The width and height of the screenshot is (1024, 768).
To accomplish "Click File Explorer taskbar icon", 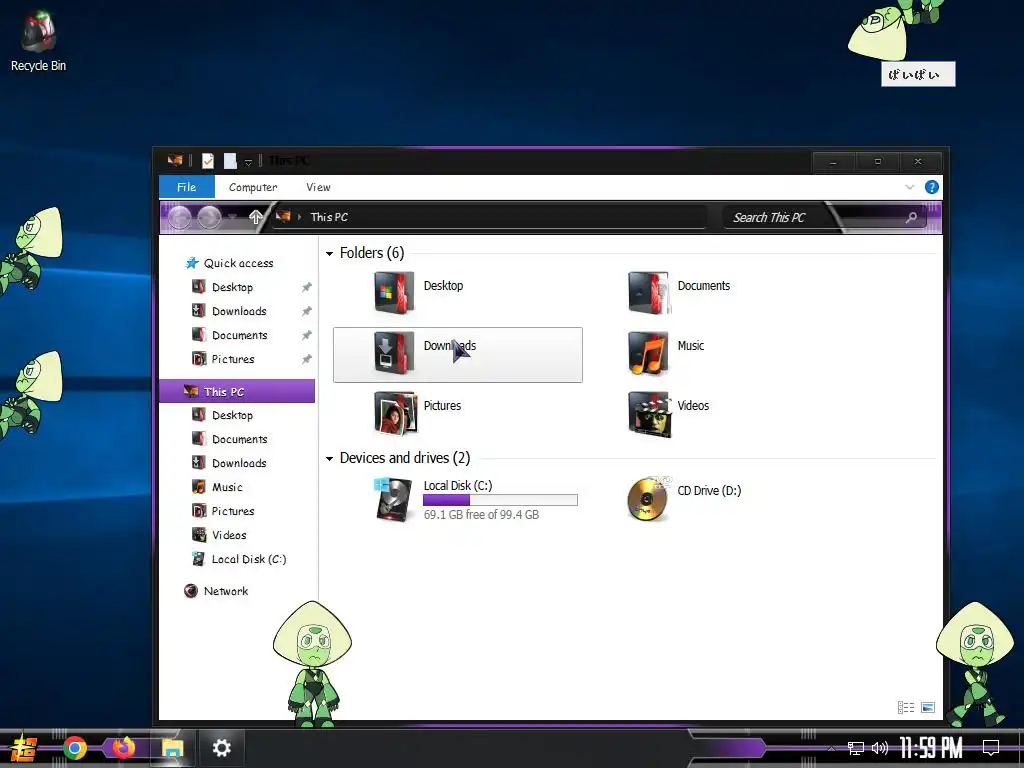I will click(x=172, y=748).
